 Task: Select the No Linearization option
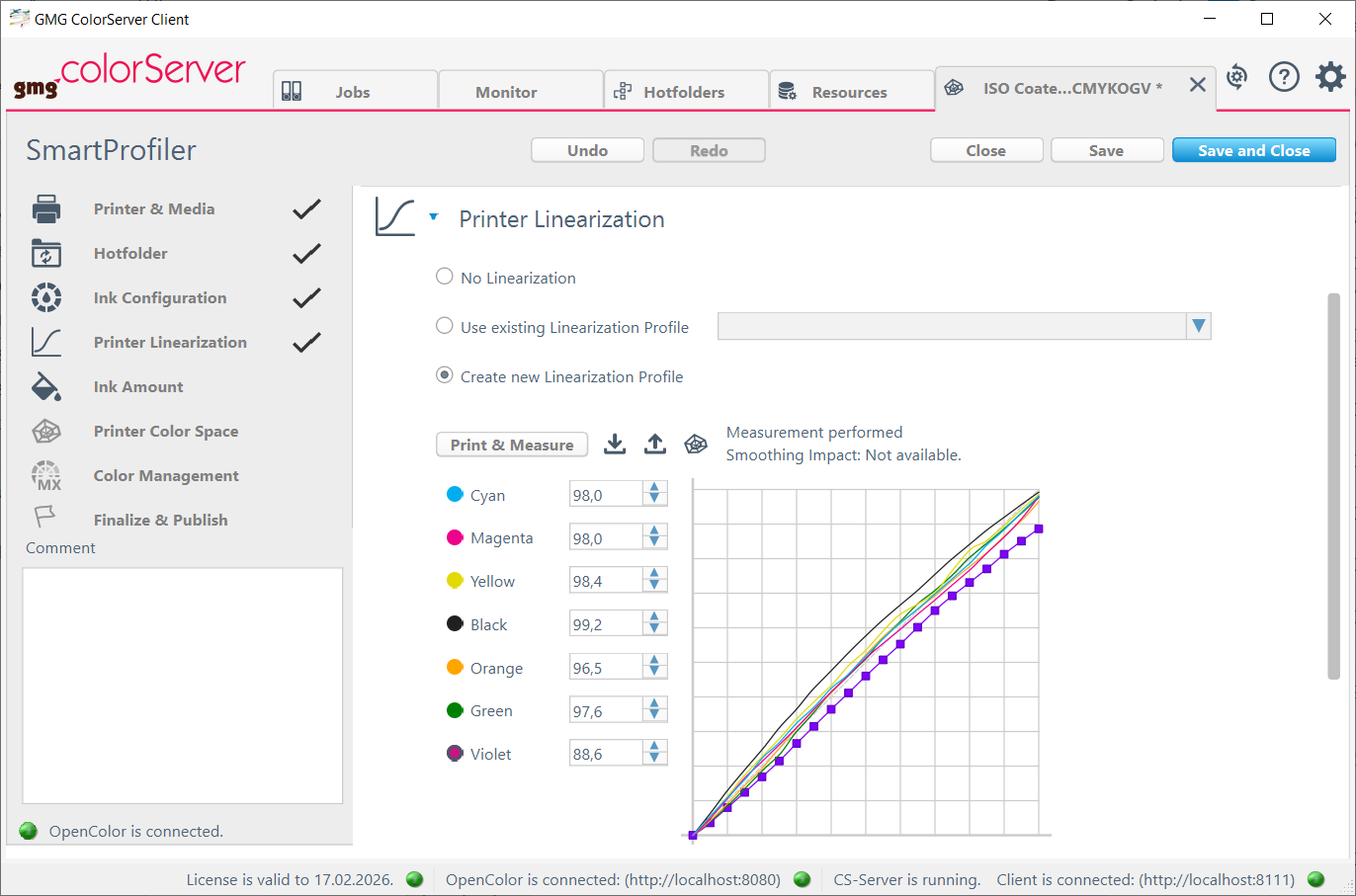(444, 277)
